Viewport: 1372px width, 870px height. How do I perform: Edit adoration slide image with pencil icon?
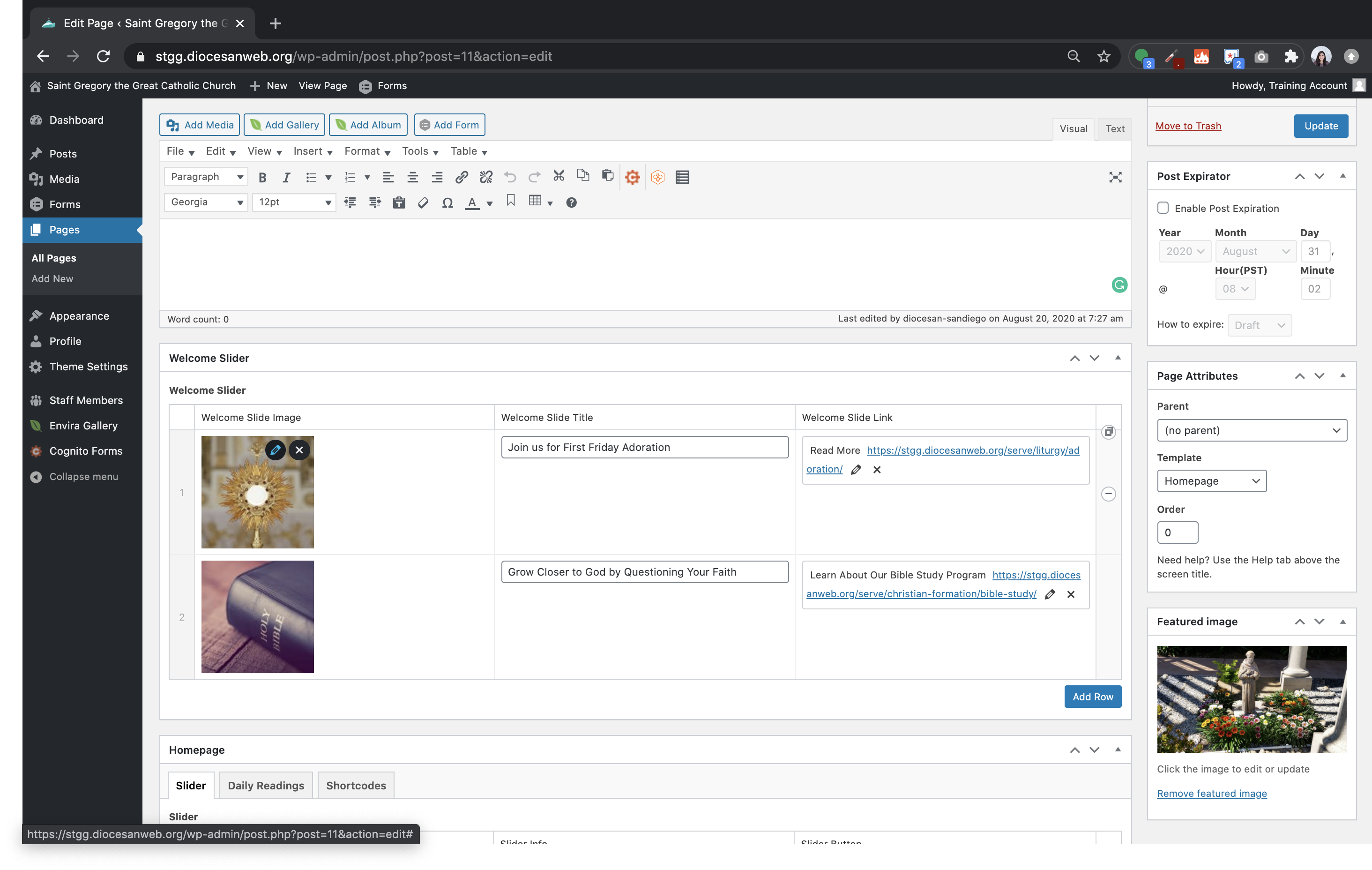point(275,450)
